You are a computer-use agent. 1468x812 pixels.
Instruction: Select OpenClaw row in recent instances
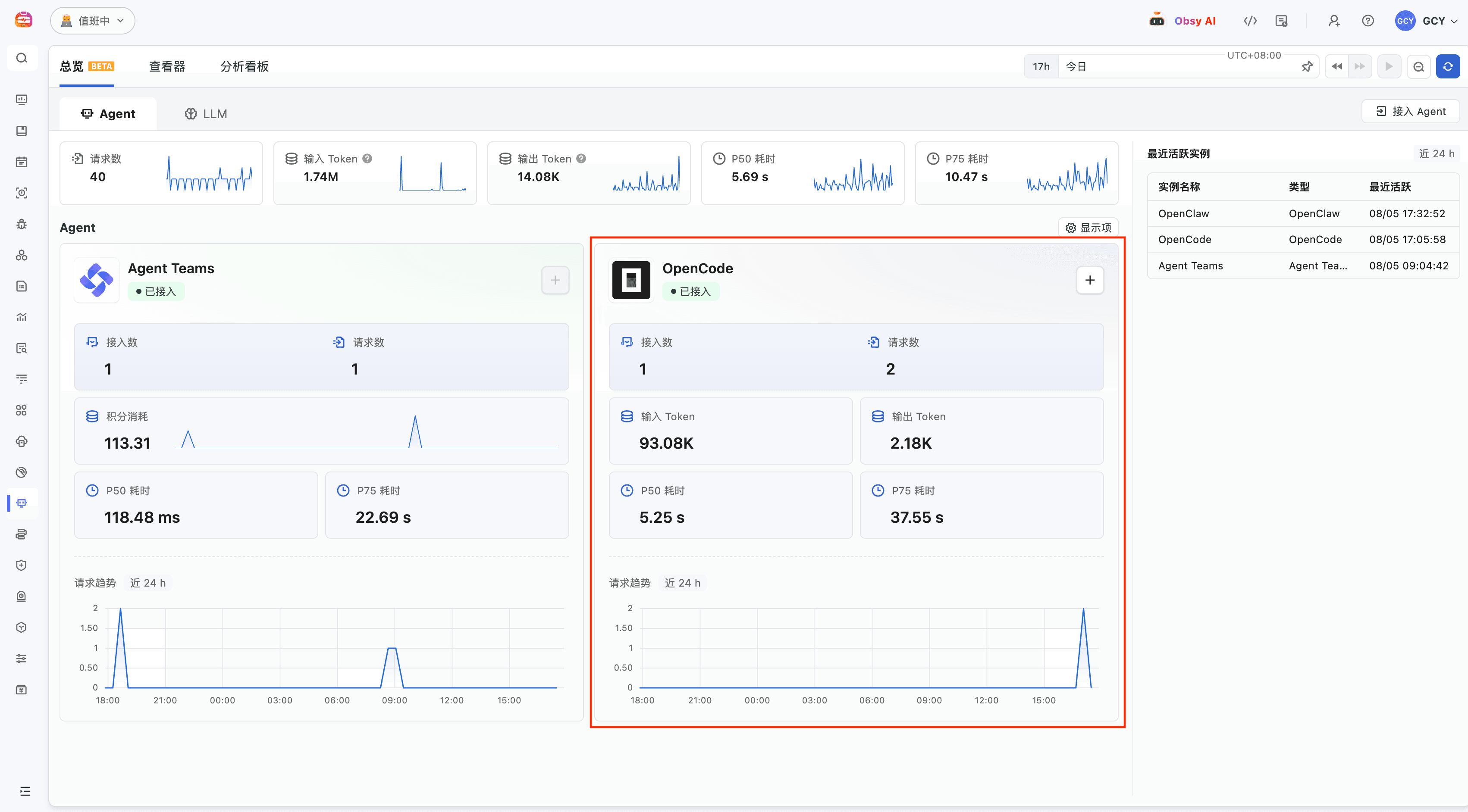pyautogui.click(x=1303, y=213)
